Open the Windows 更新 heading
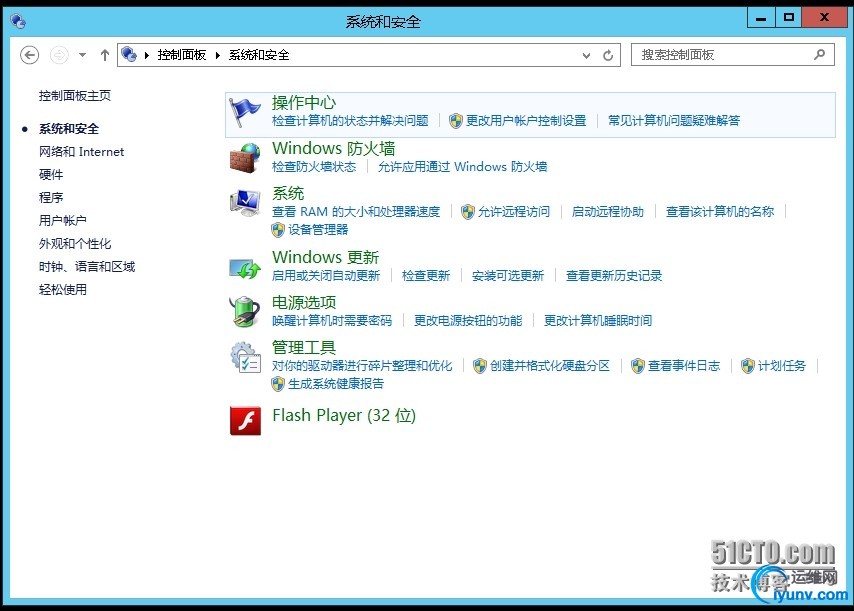Screen dimensions: 854x611 pos(325,257)
